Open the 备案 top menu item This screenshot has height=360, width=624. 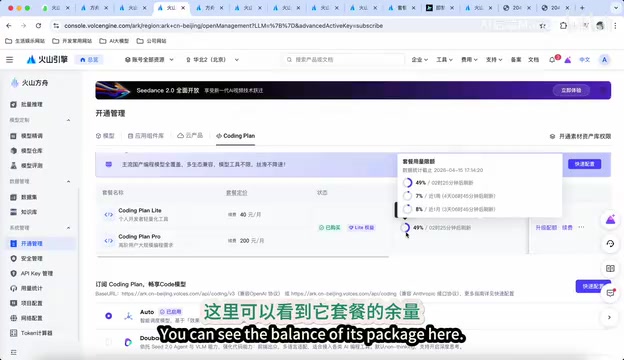(x=516, y=60)
